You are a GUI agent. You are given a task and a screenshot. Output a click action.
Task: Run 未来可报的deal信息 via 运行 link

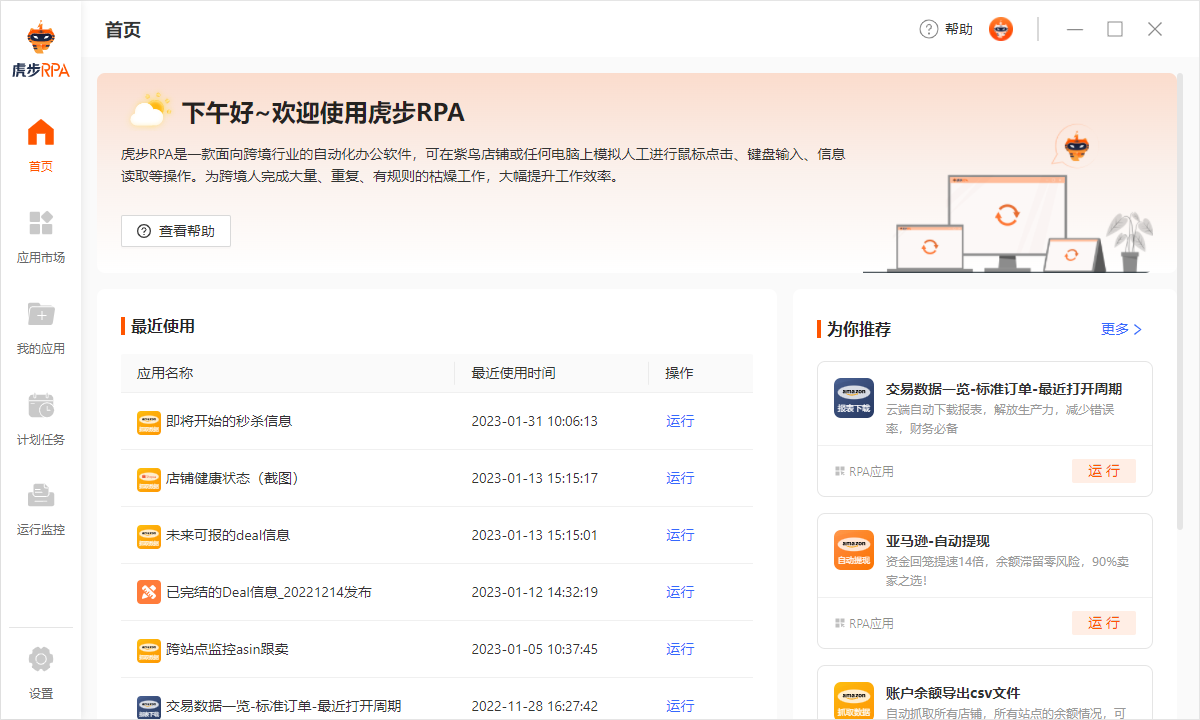680,535
